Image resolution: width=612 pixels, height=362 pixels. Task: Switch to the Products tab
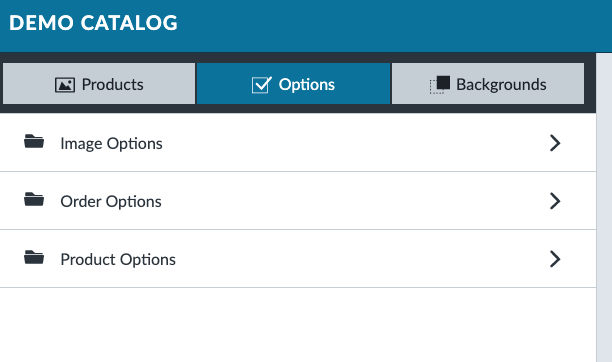pos(99,84)
